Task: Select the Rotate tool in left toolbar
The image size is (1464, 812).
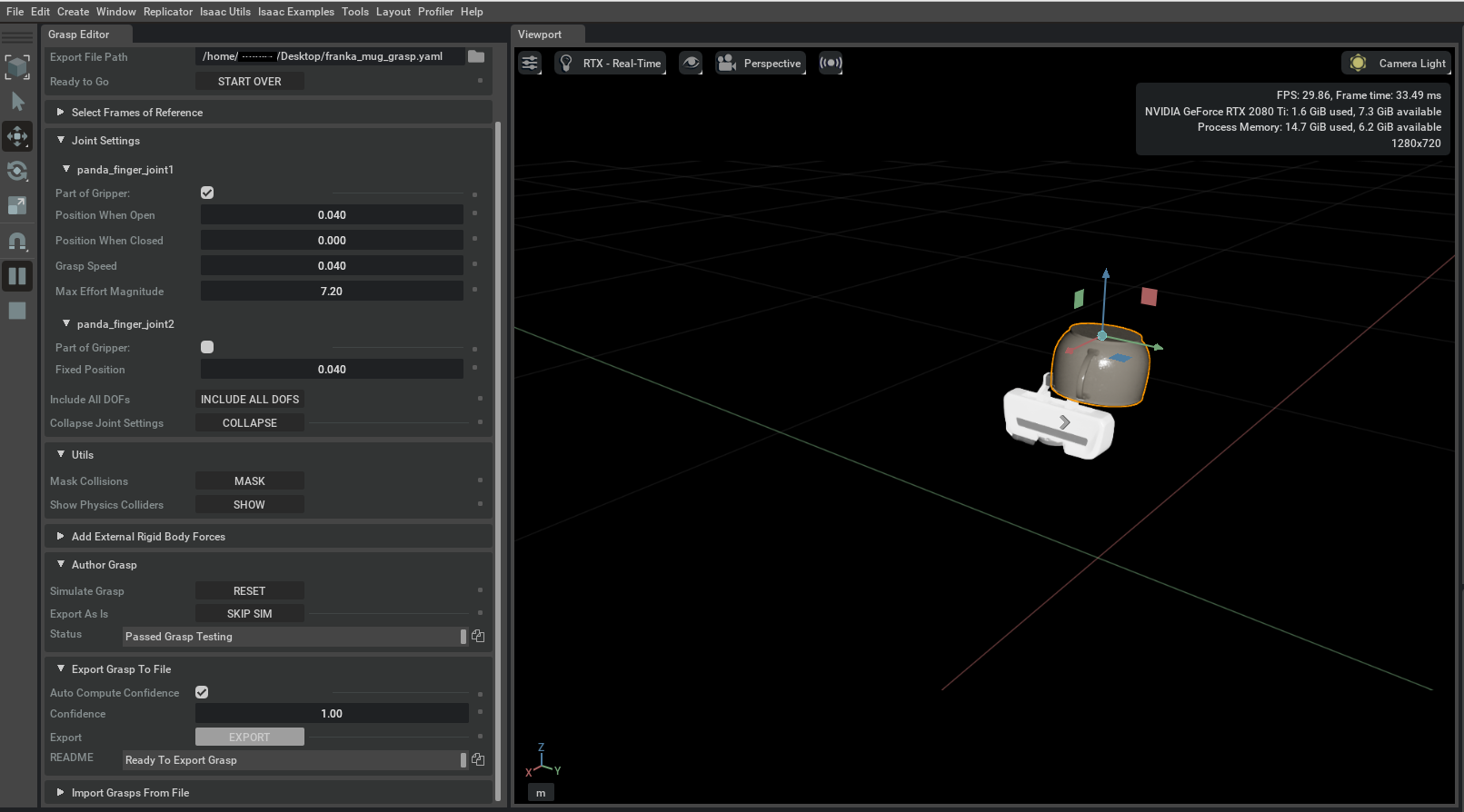Action: [17, 171]
